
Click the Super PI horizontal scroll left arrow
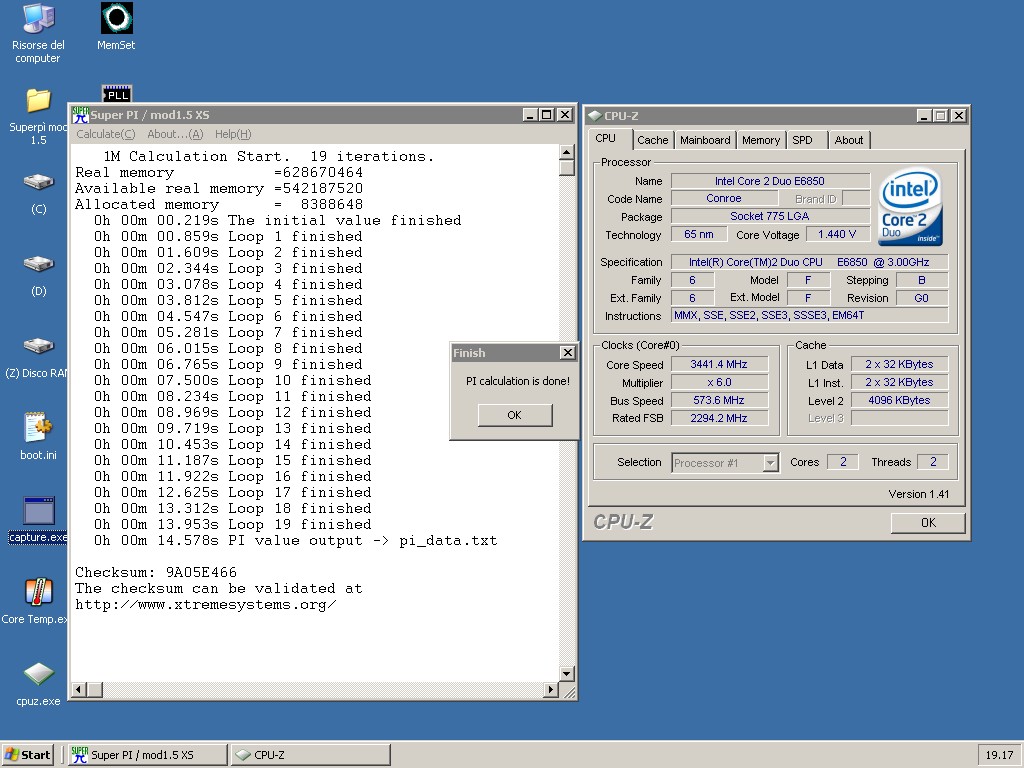click(x=79, y=690)
